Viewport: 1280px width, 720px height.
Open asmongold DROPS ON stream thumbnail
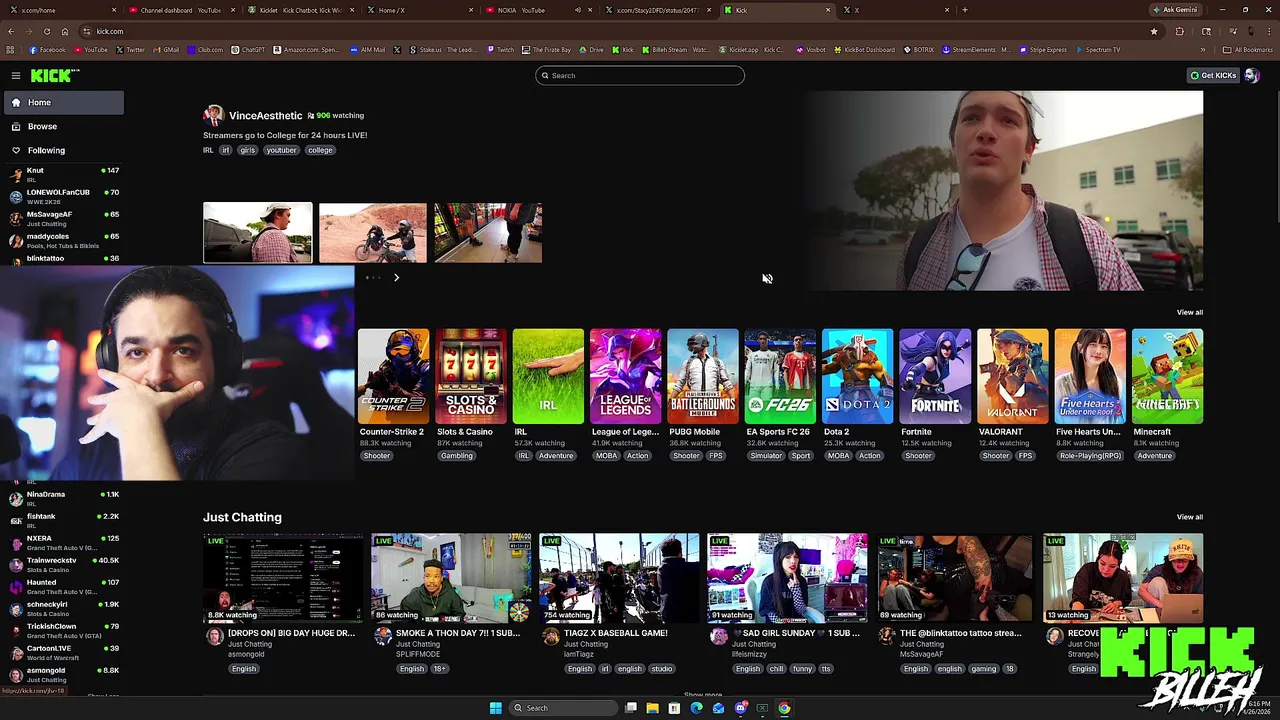point(284,578)
